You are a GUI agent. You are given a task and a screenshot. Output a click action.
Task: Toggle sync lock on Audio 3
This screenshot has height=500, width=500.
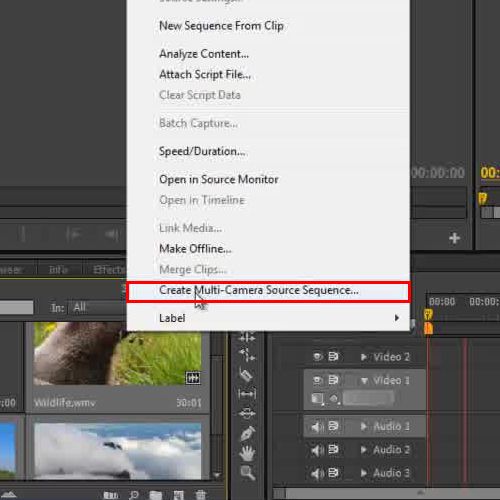(333, 473)
